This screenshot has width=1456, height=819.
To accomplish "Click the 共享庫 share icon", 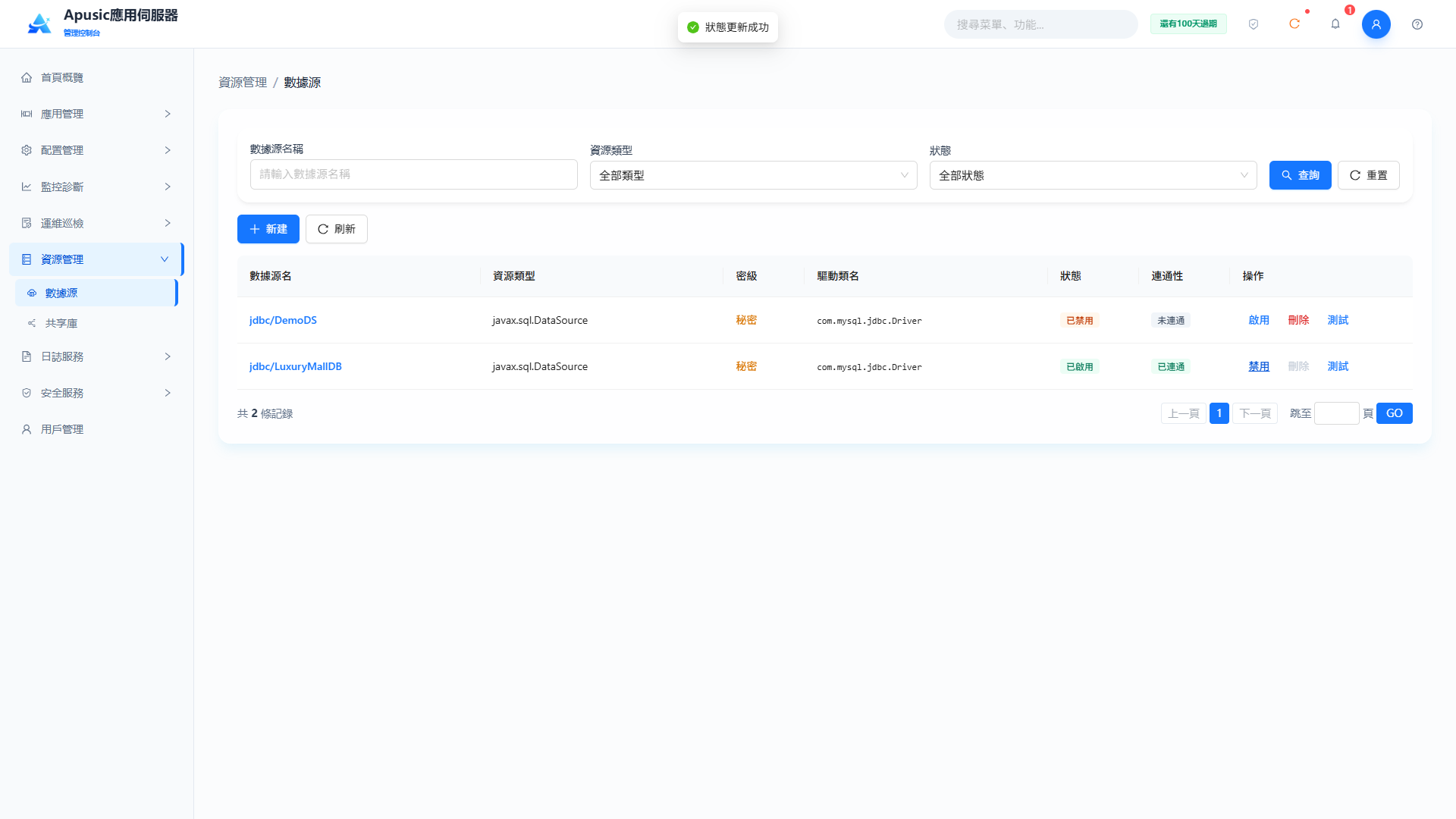I will click(32, 323).
